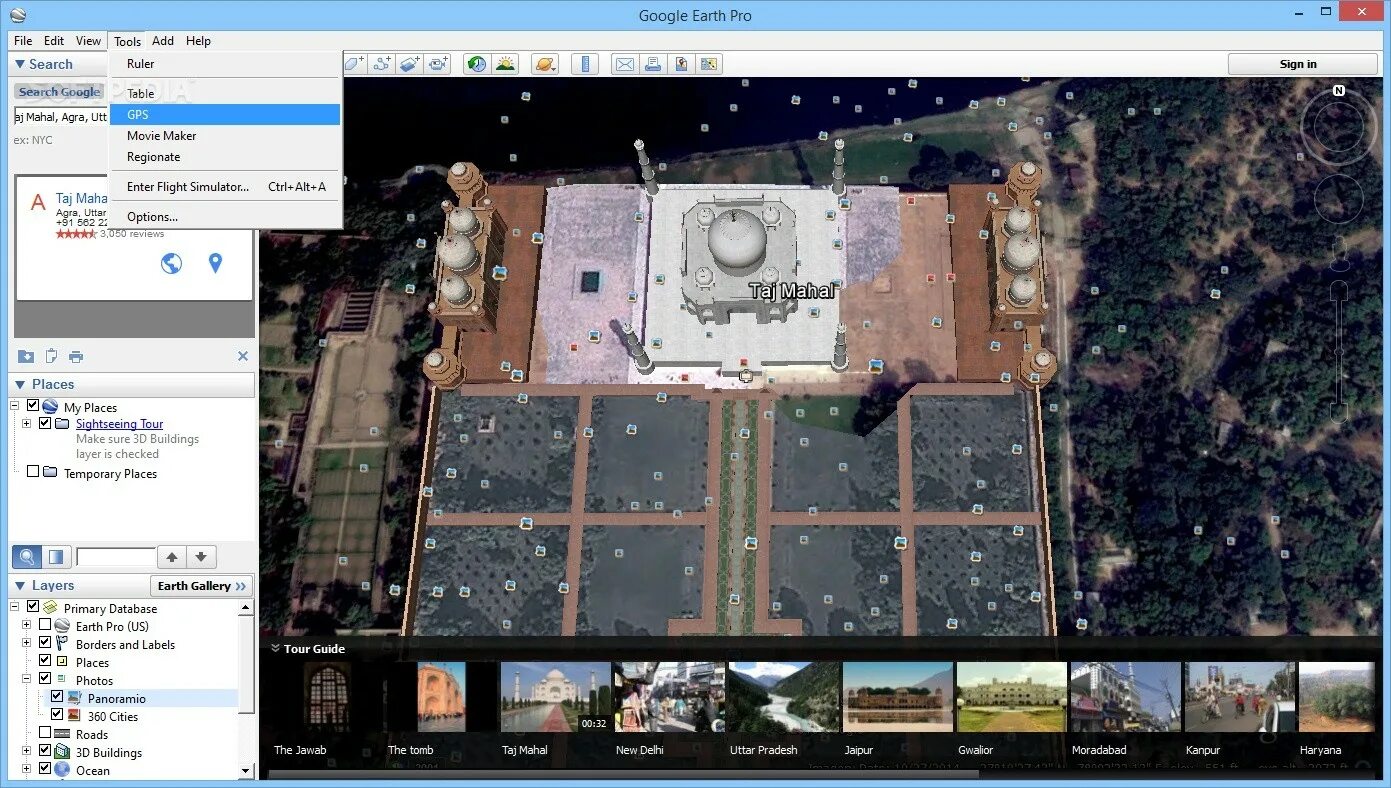The width and height of the screenshot is (1391, 788).
Task: Show historical imagery clock icon
Action: tap(477, 64)
